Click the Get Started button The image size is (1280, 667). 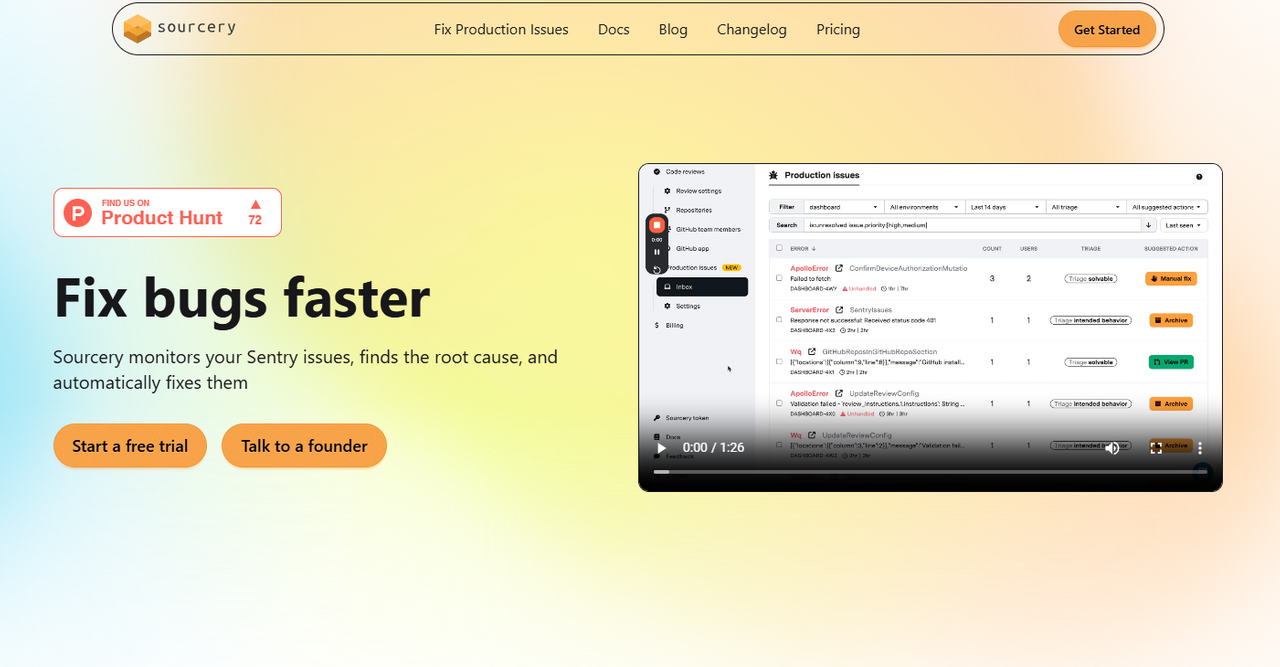pyautogui.click(x=1107, y=29)
